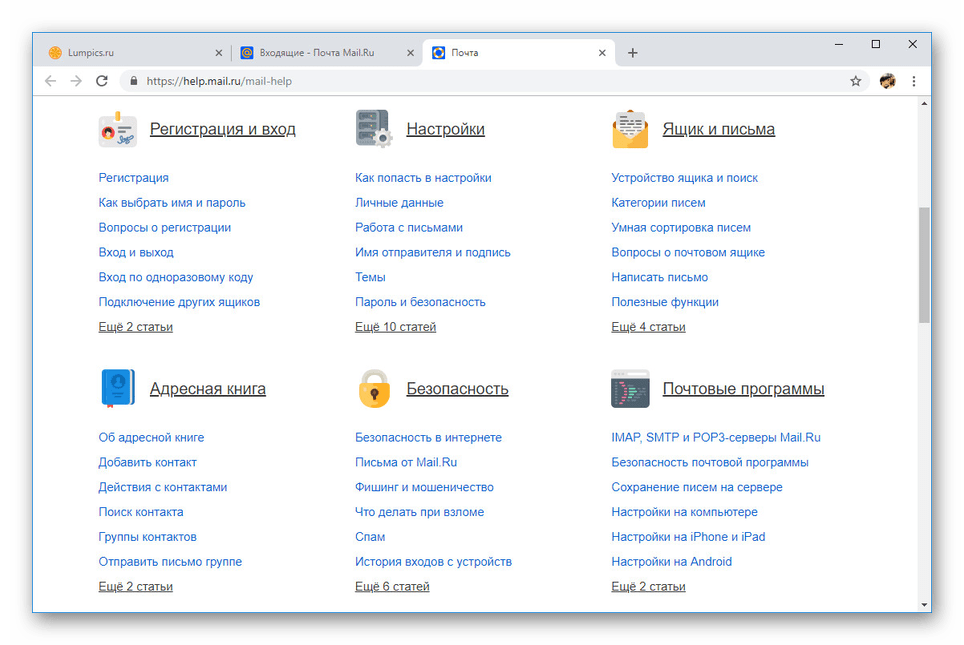
Task: Click the Регистрация и вход ID card icon
Action: click(x=117, y=130)
